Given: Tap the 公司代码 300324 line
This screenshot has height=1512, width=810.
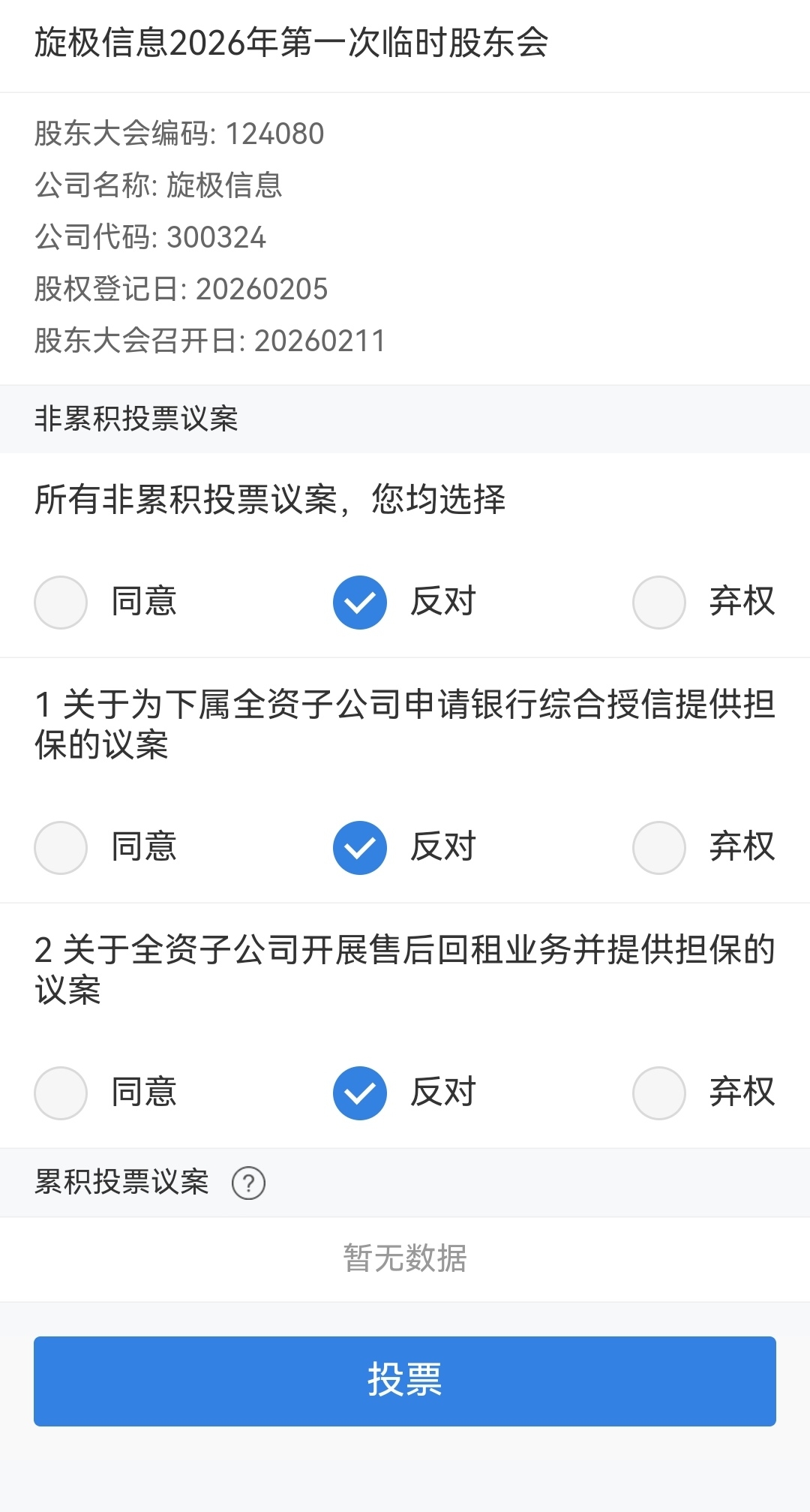Looking at the screenshot, I should pos(150,237).
